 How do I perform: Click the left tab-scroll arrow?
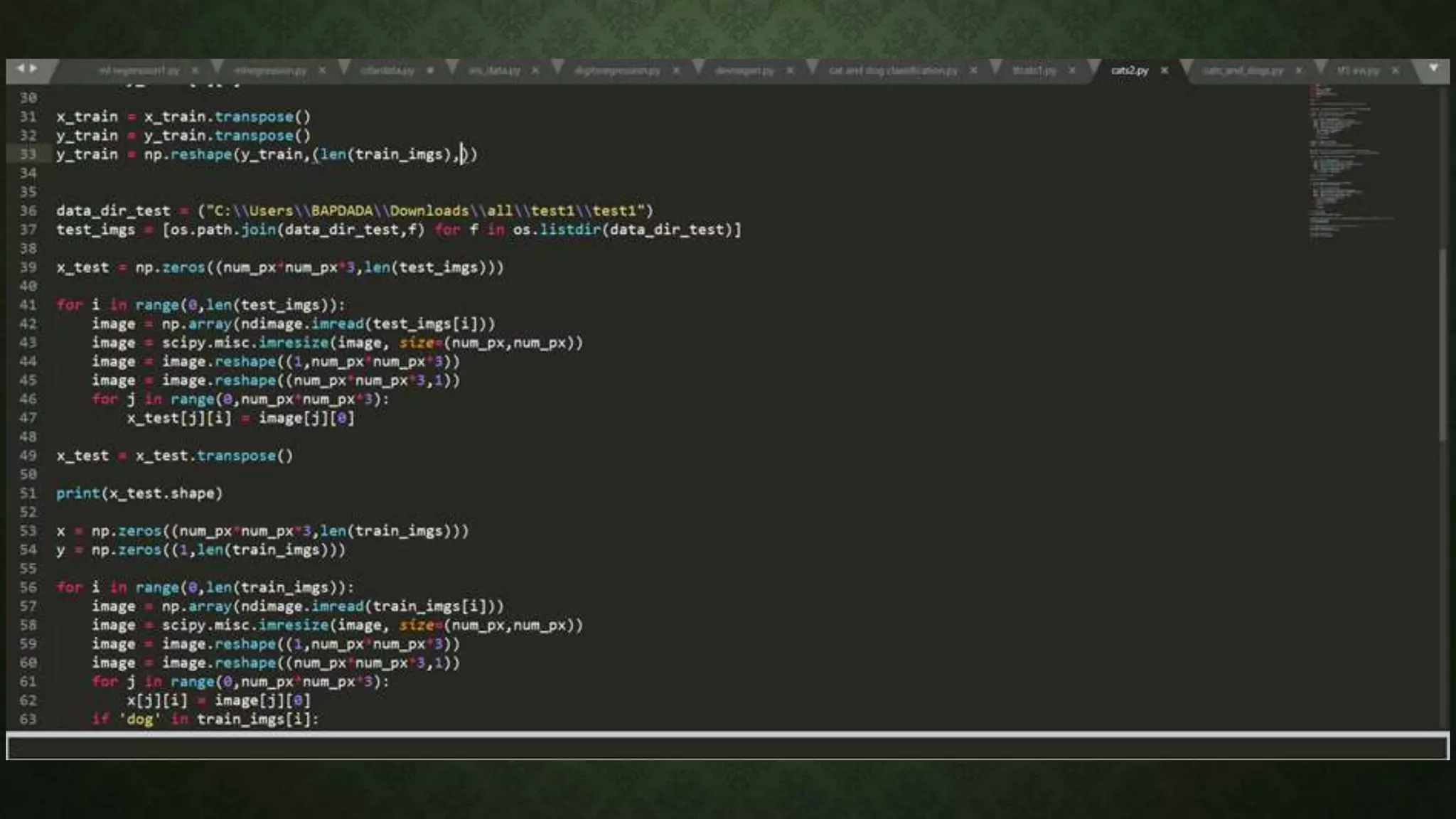(x=20, y=68)
